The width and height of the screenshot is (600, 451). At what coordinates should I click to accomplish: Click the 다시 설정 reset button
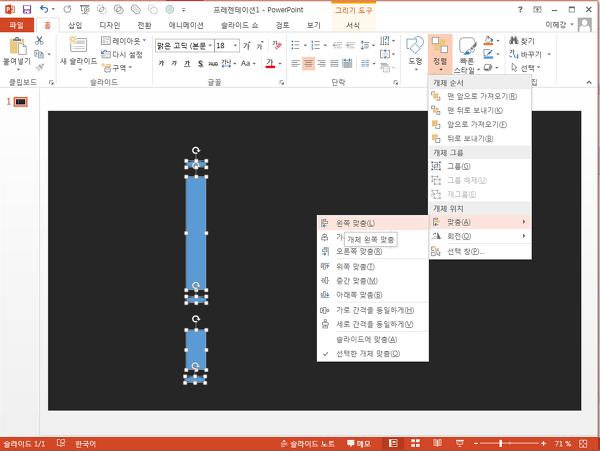point(122,54)
